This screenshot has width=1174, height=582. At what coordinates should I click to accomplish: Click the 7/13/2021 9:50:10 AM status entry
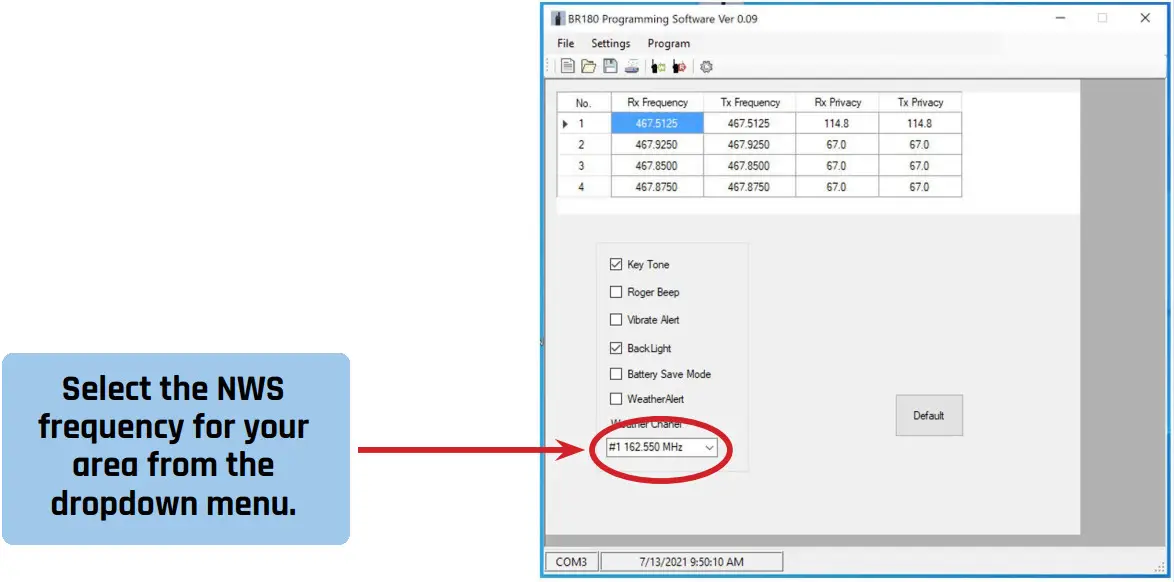pyautogui.click(x=692, y=562)
